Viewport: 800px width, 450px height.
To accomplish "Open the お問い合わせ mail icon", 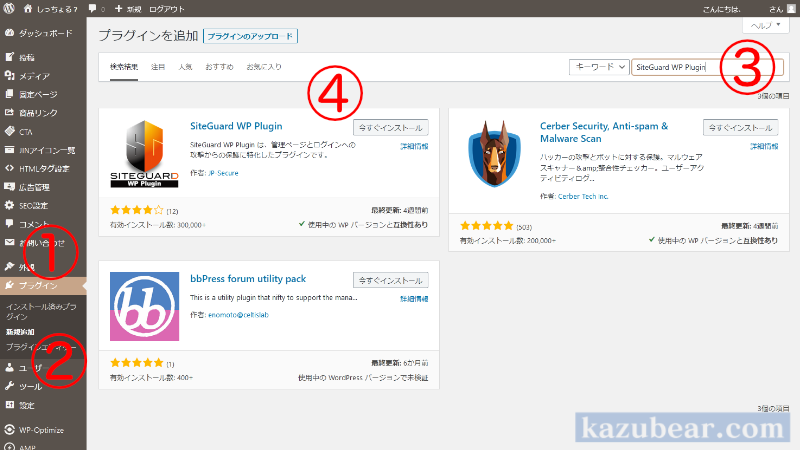I will [x=9, y=242].
